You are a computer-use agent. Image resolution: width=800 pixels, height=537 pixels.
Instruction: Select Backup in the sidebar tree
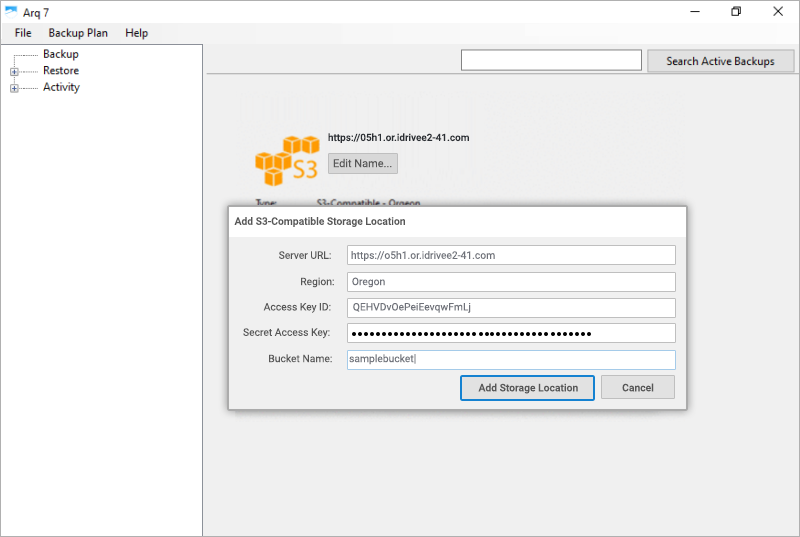(61, 54)
